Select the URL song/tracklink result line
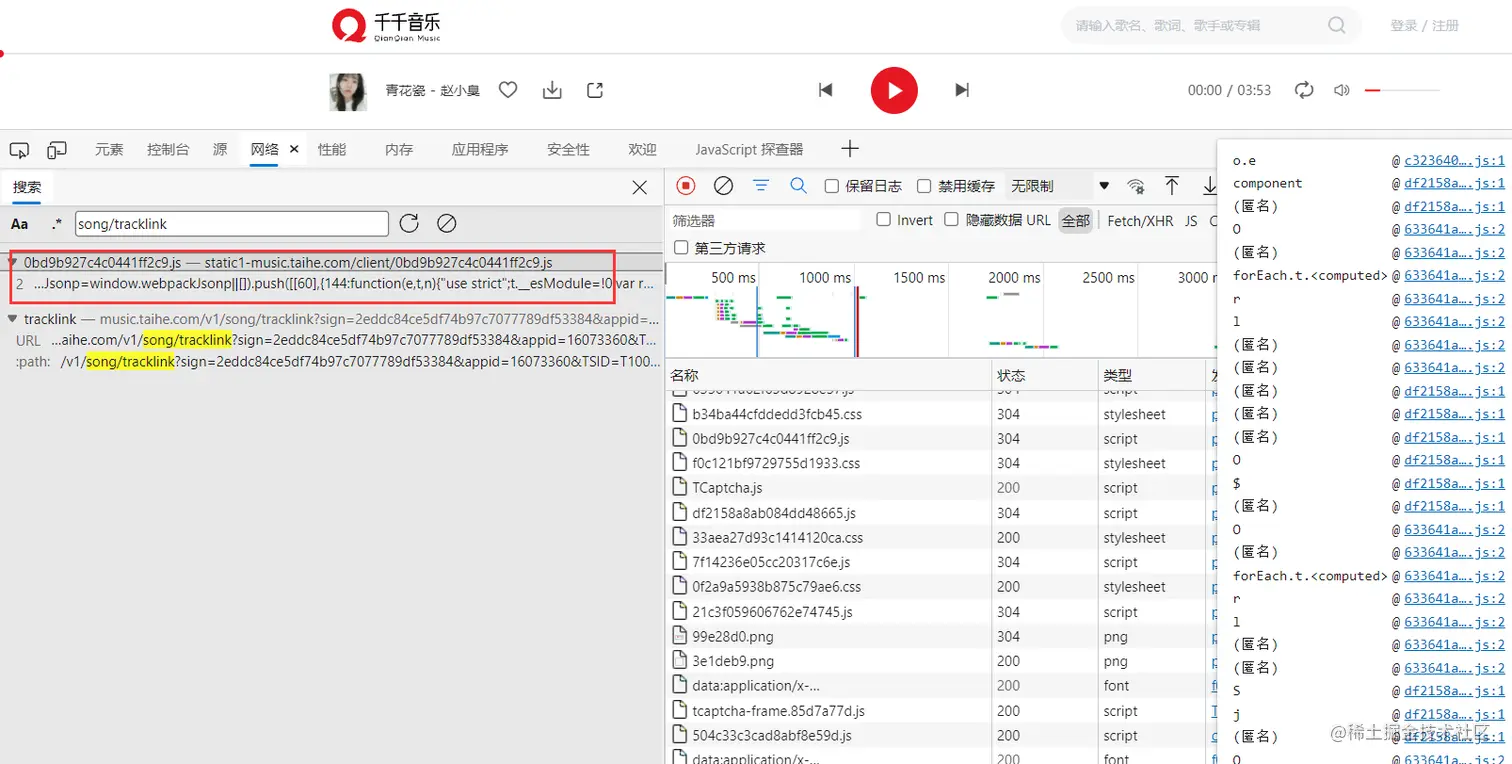The image size is (1512, 764). [334, 341]
